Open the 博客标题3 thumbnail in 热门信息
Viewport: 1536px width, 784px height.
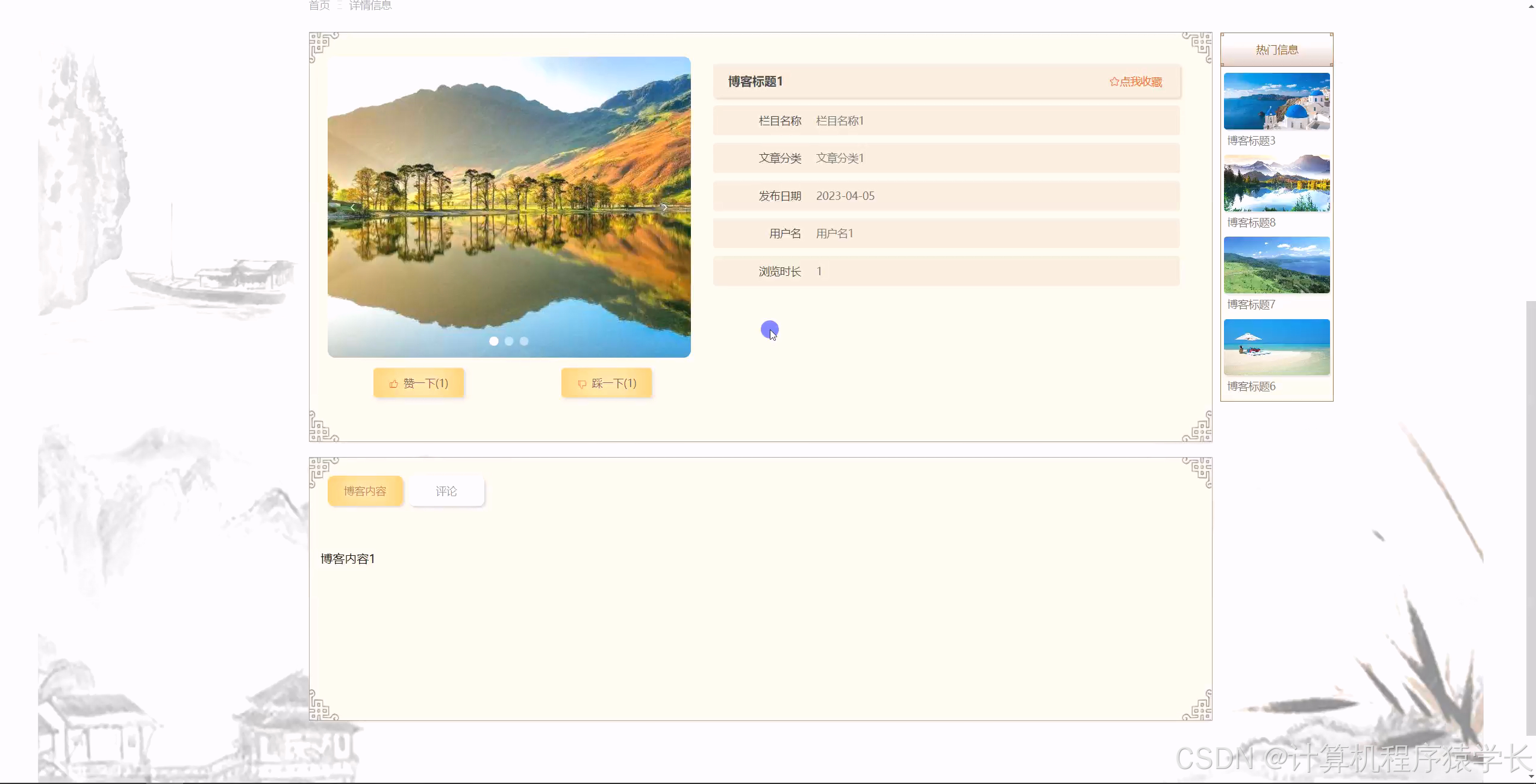click(1276, 101)
